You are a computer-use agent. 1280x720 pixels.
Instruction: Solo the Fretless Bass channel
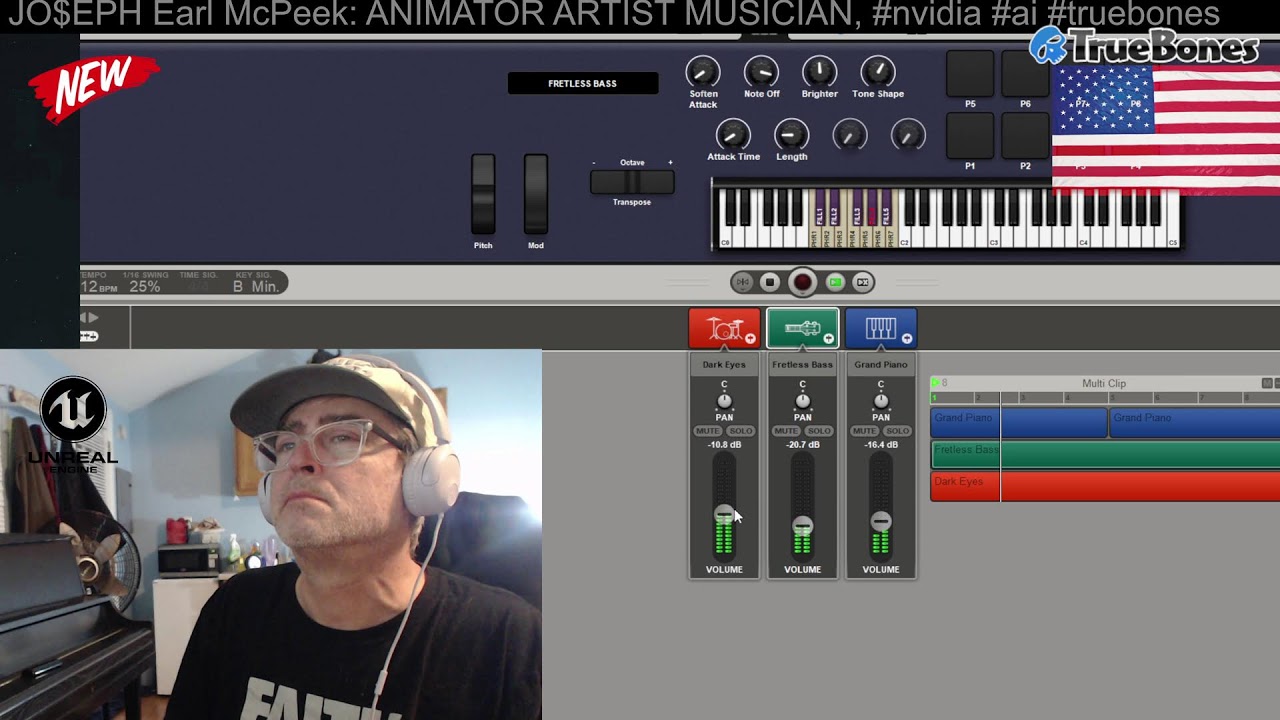(818, 431)
